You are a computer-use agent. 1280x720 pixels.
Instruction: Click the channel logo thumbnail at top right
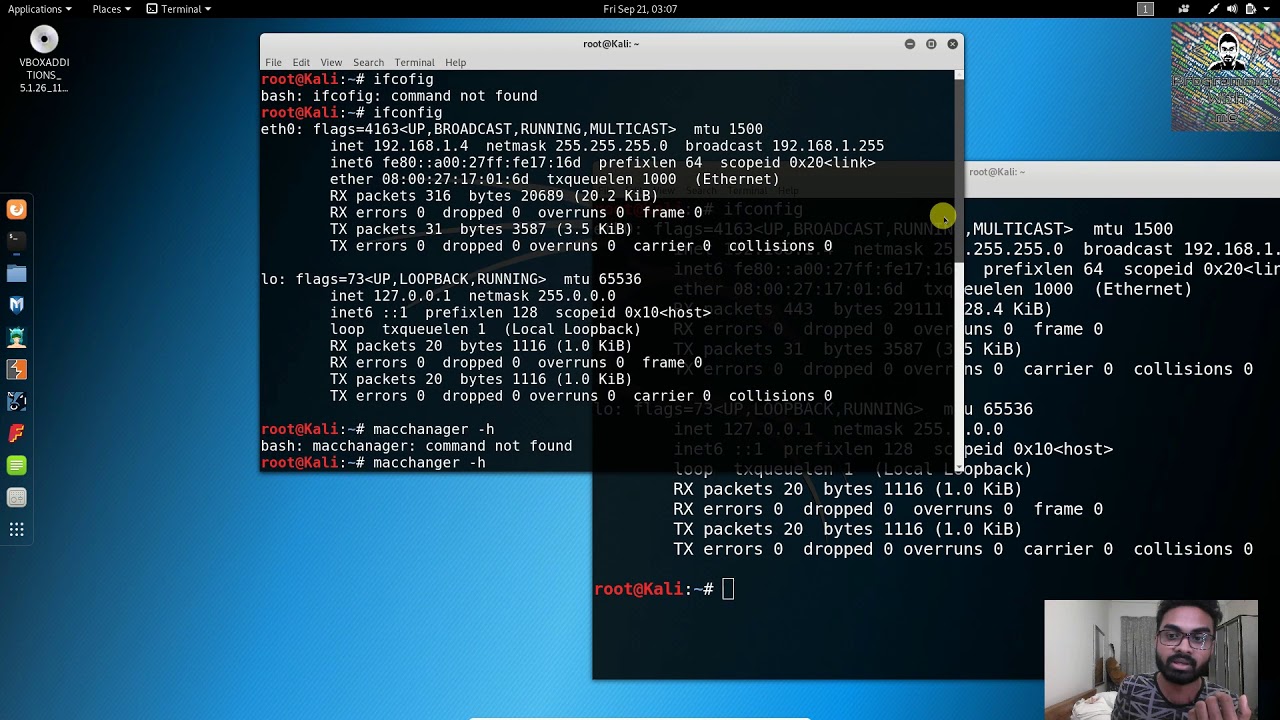(x=1225, y=76)
